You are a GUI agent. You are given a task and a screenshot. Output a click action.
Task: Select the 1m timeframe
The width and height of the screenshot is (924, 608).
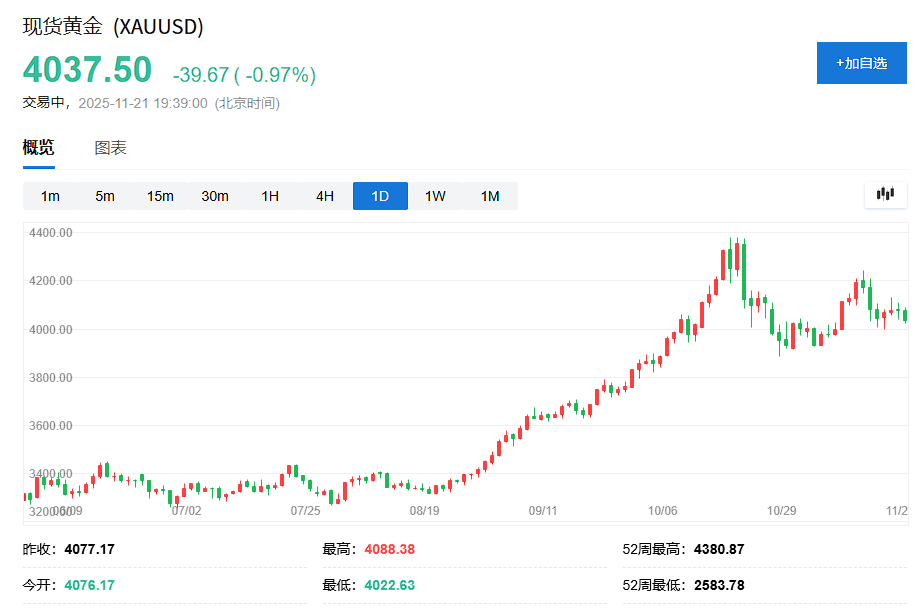tap(50, 195)
